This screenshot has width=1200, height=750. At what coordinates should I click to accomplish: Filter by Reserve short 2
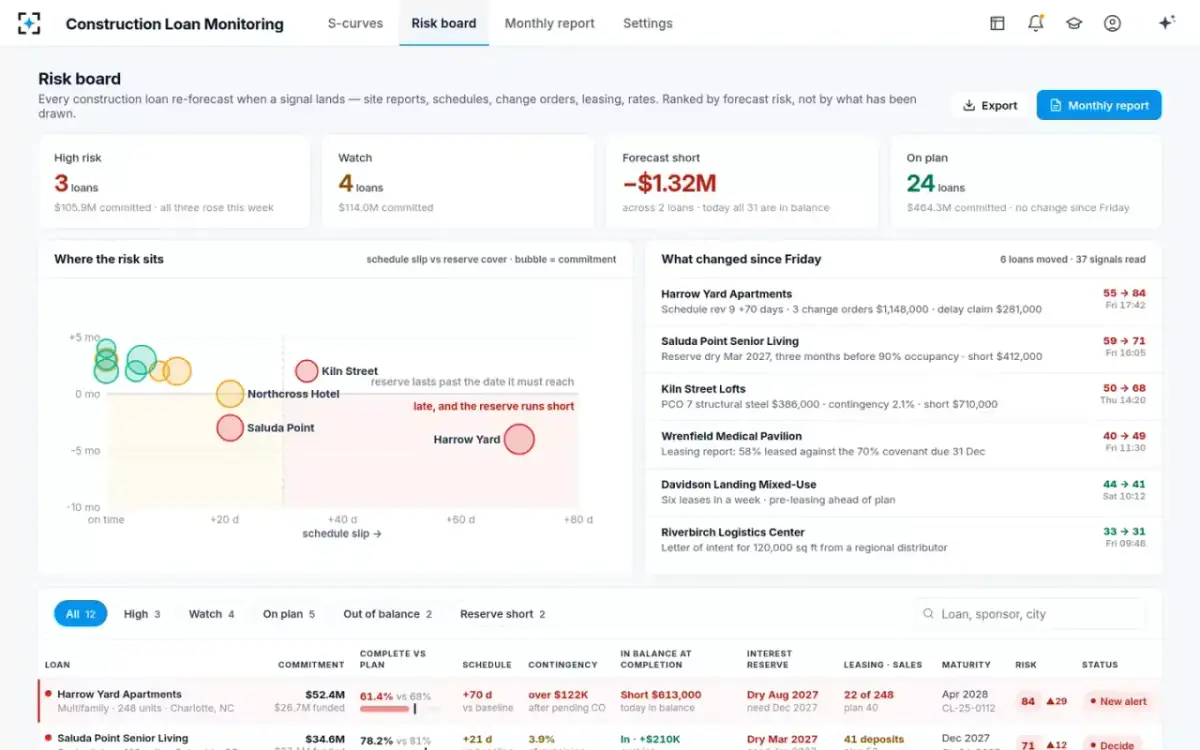tap(503, 614)
